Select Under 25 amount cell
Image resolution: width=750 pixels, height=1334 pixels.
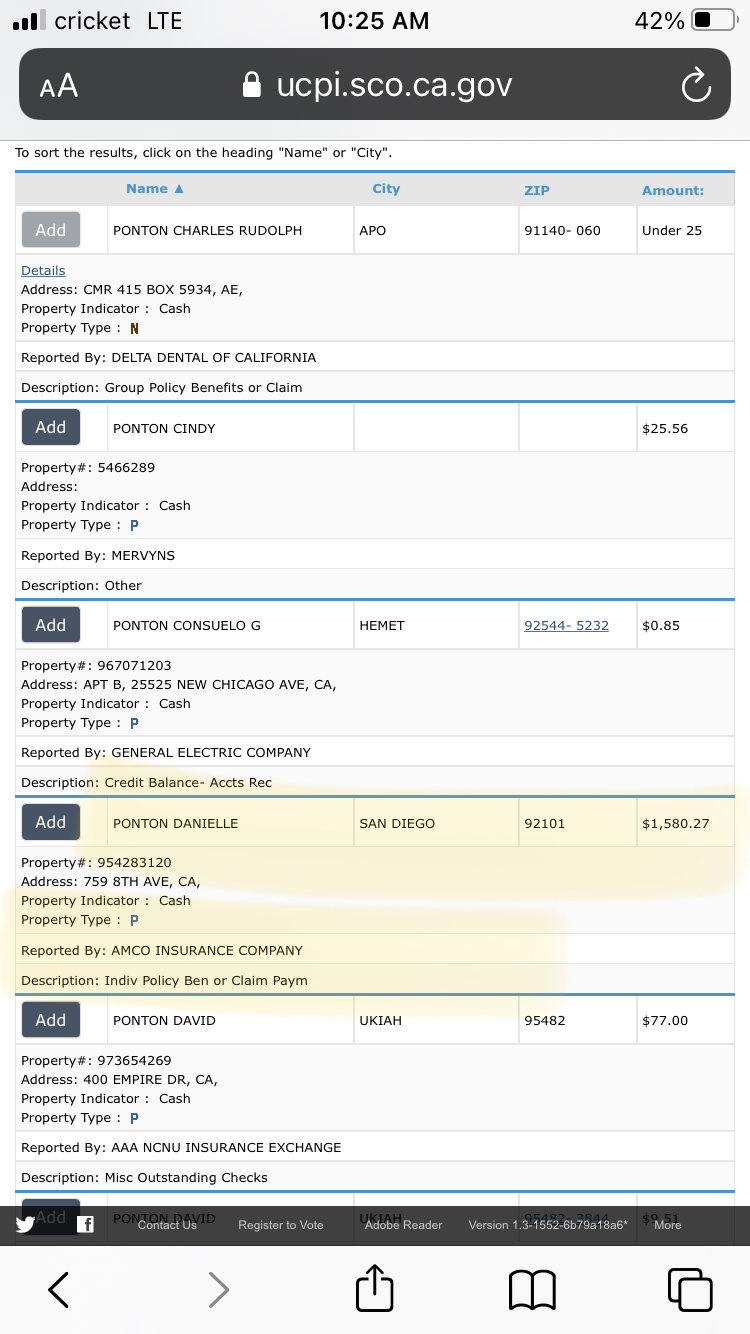[x=686, y=230]
